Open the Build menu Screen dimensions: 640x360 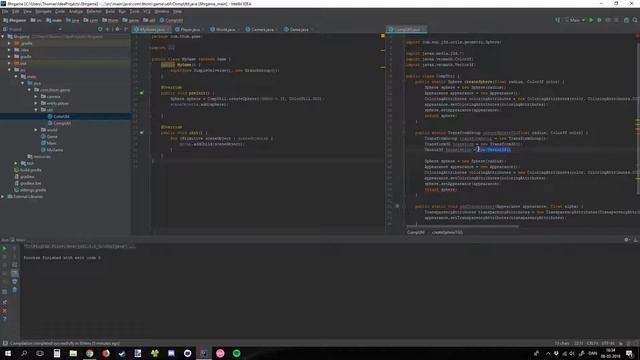(x=110, y=11)
